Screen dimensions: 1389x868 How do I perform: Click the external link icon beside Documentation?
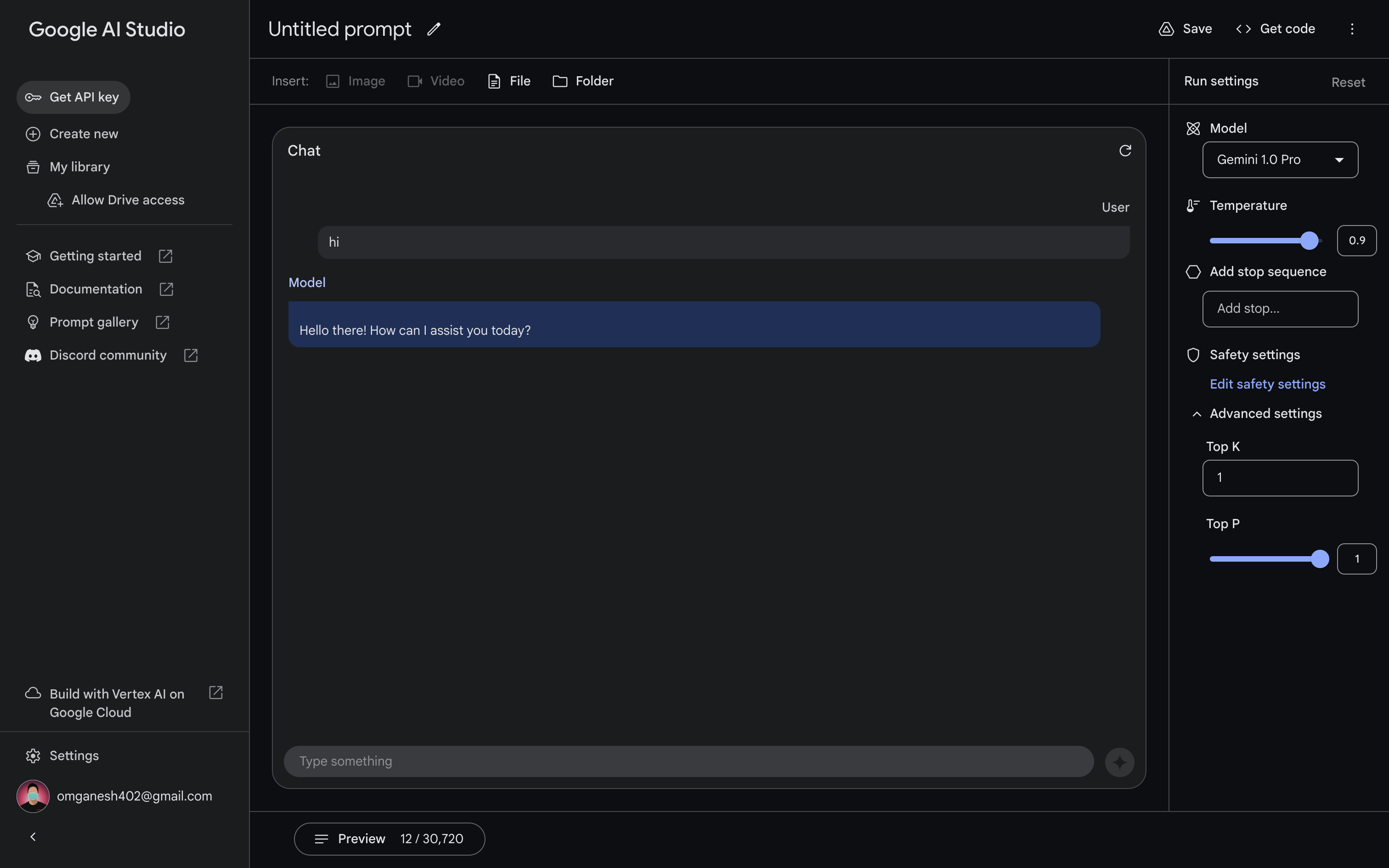[x=166, y=289]
